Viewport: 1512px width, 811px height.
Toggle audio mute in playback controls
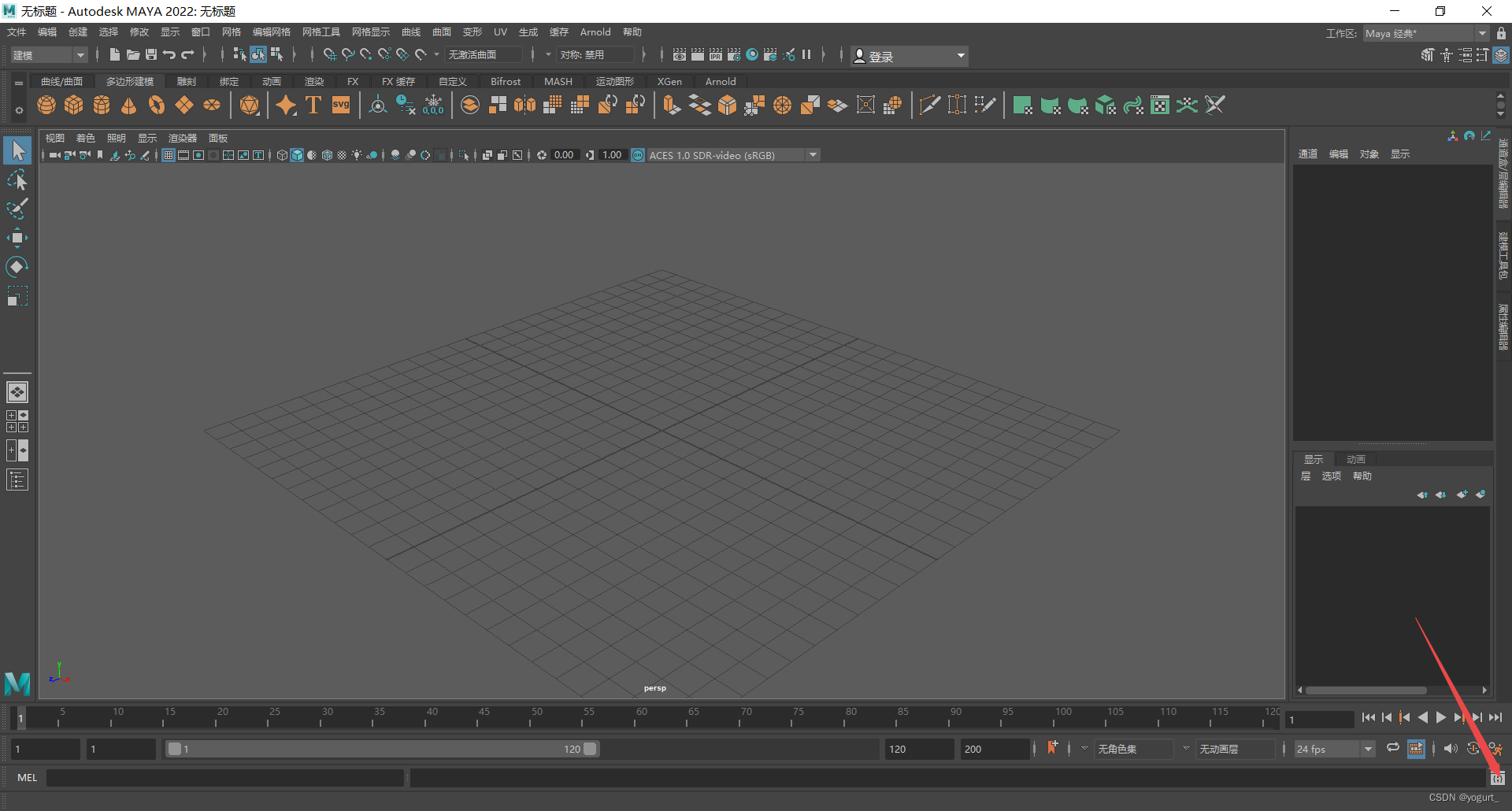click(1450, 749)
